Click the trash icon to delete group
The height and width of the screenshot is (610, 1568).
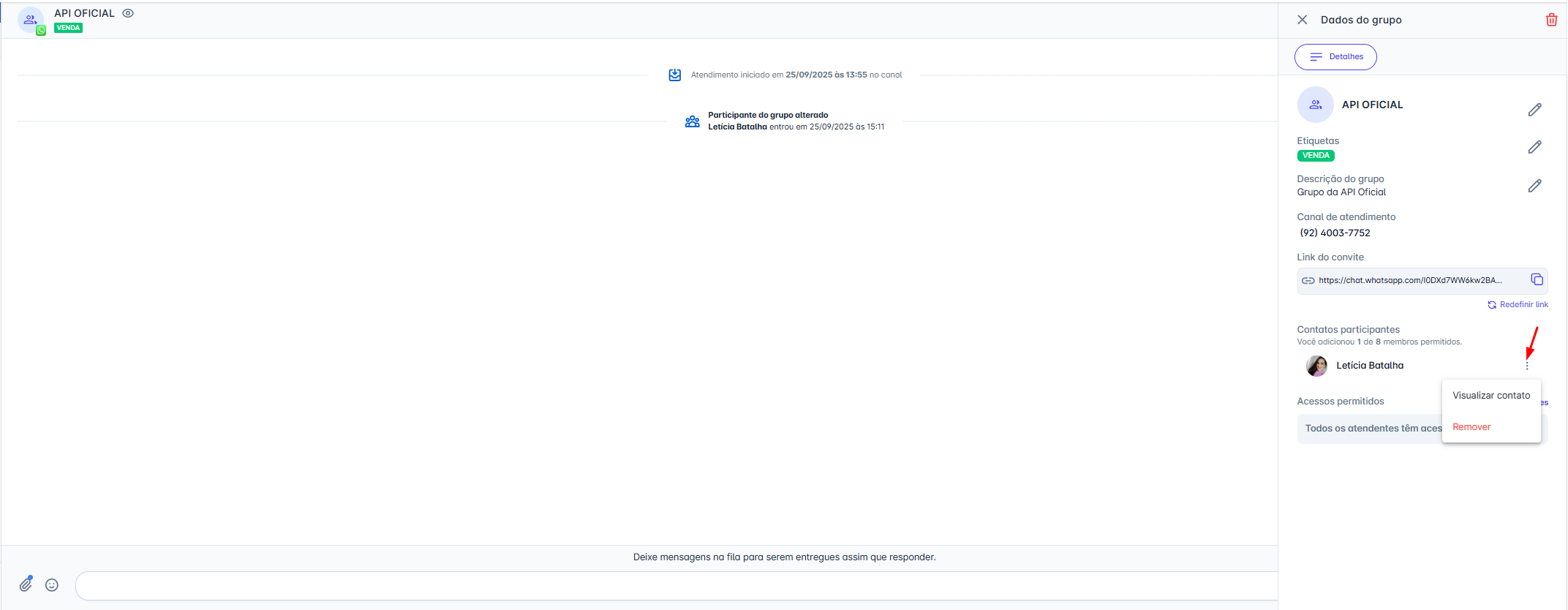tap(1551, 20)
